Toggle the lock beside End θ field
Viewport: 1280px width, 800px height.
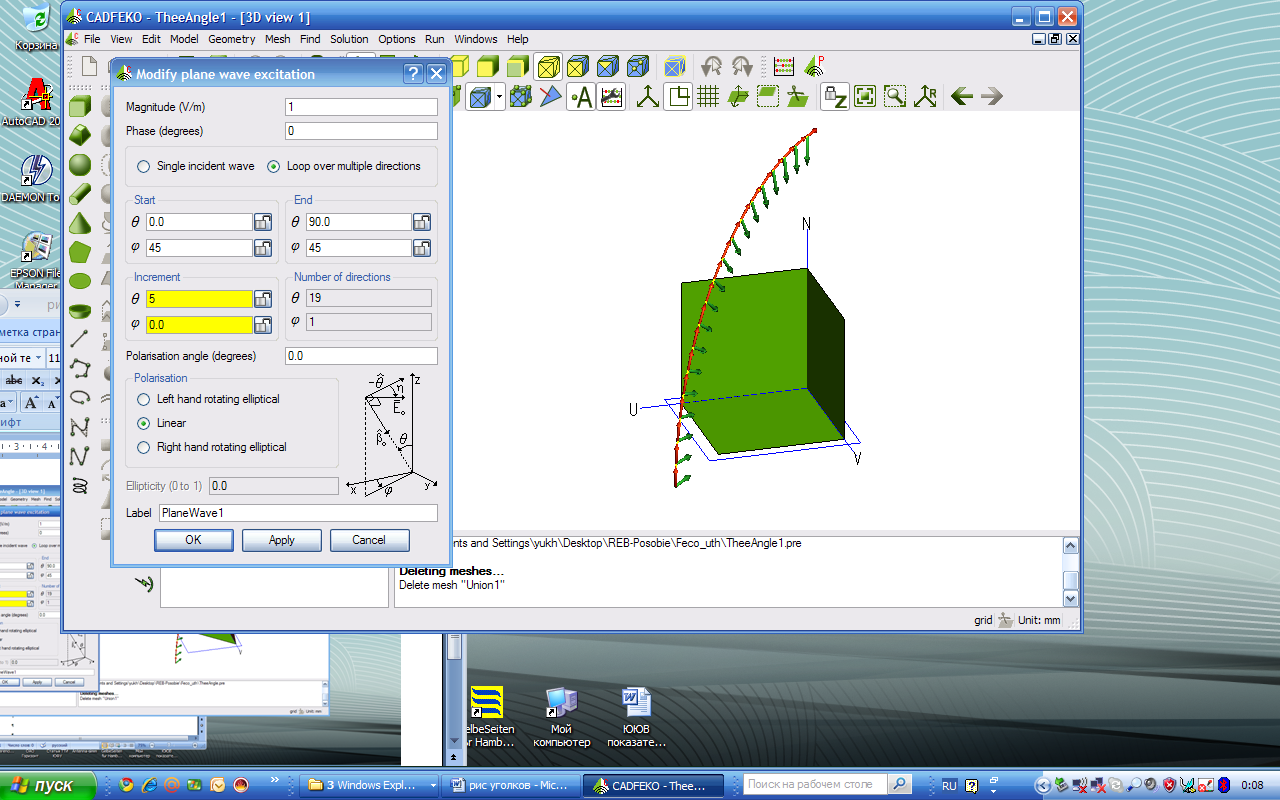pos(422,222)
